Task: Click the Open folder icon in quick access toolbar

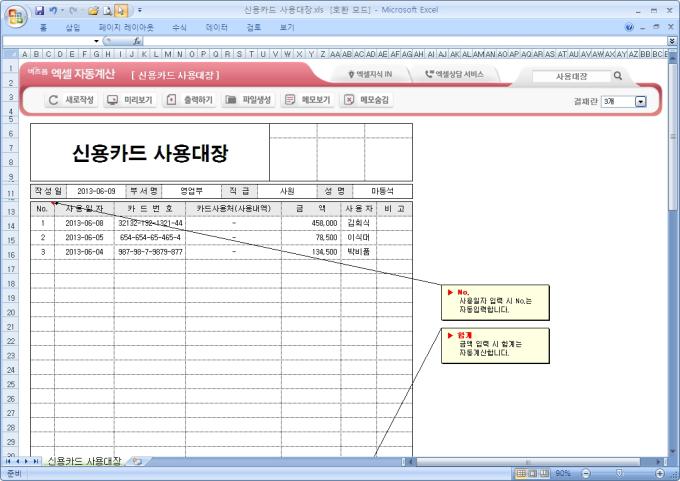Action: tap(94, 10)
